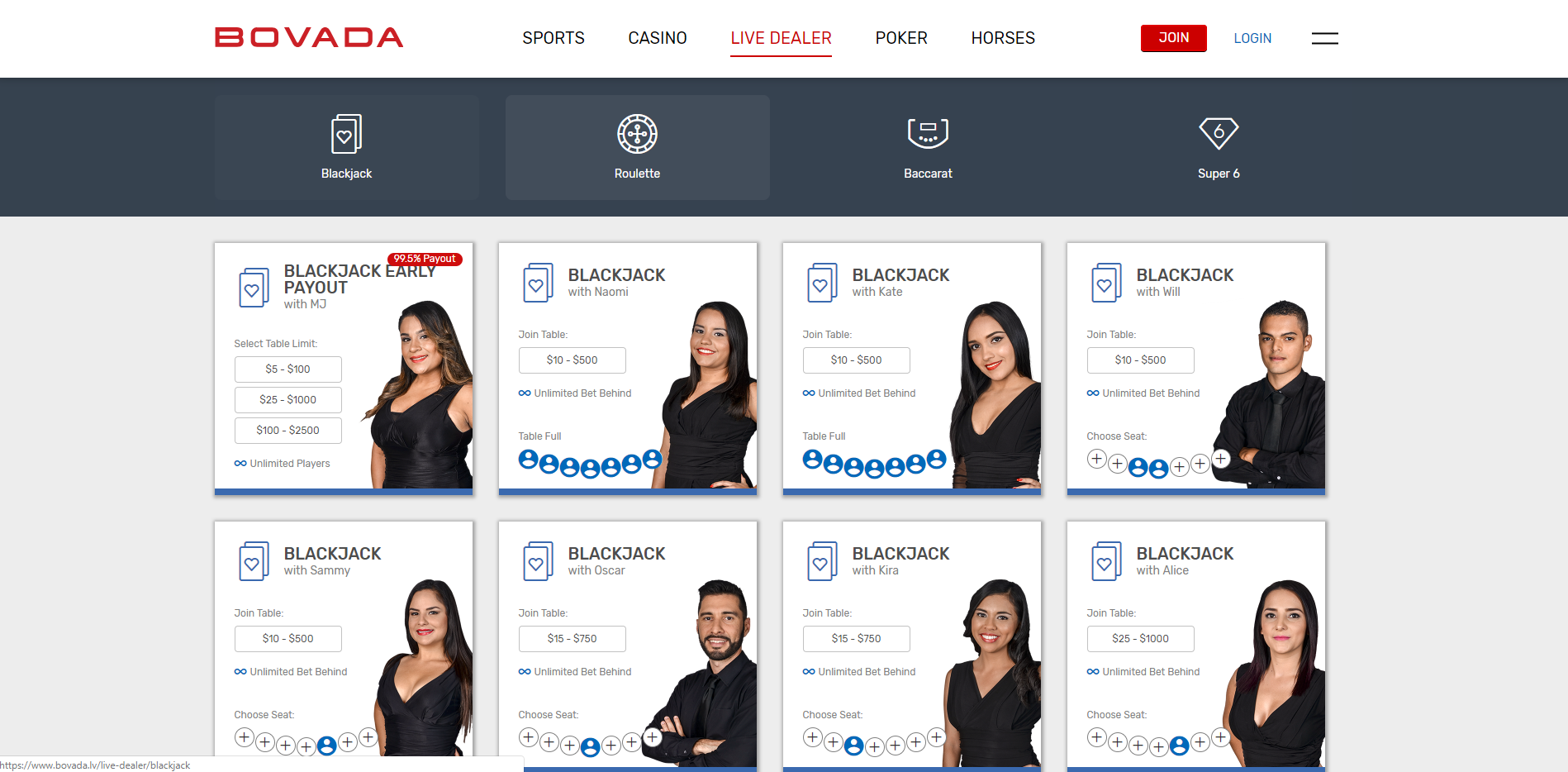
Task: Switch to the Baccarat tables section
Action: (928, 147)
